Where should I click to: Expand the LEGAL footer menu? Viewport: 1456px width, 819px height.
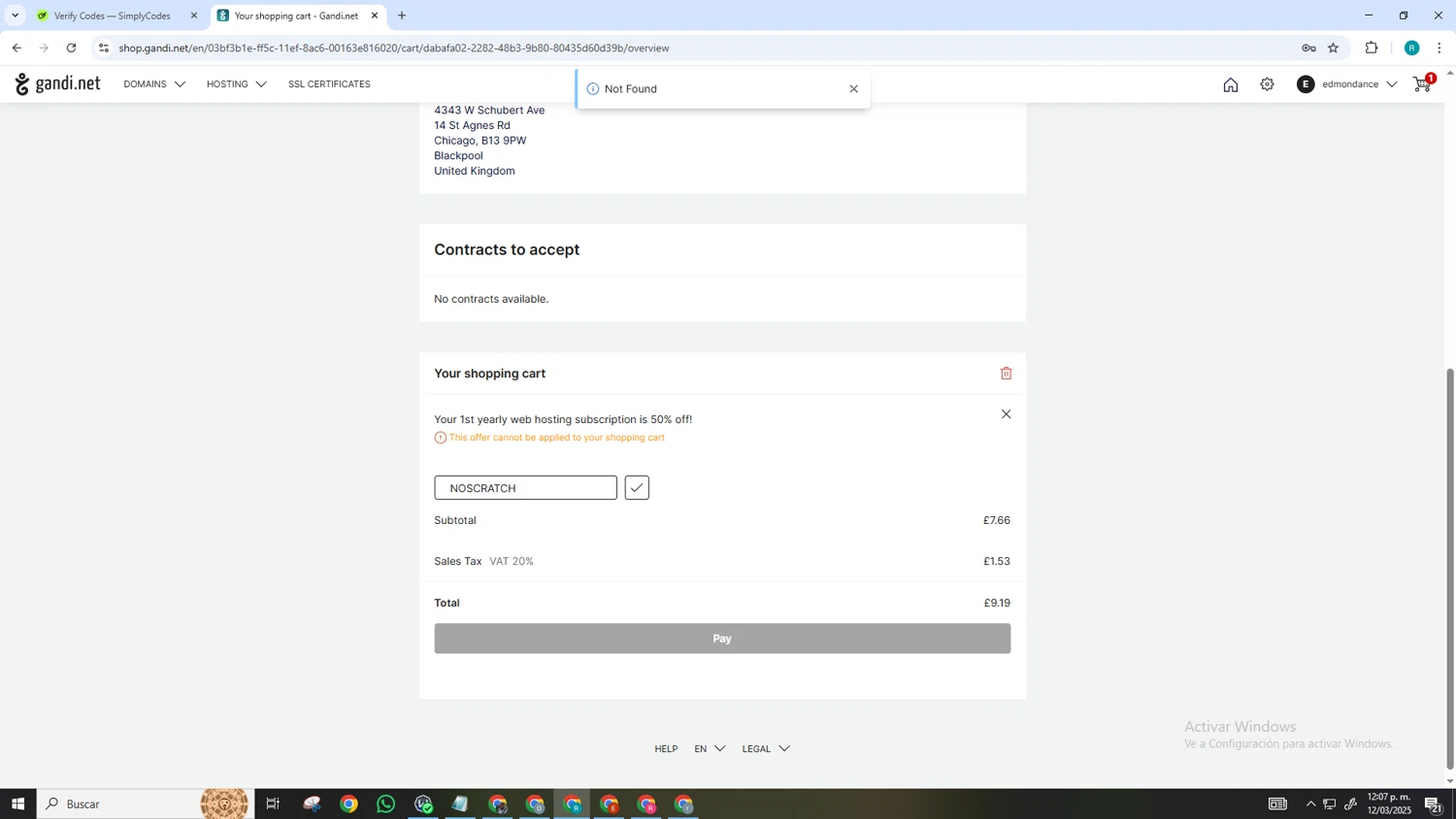coord(766,749)
